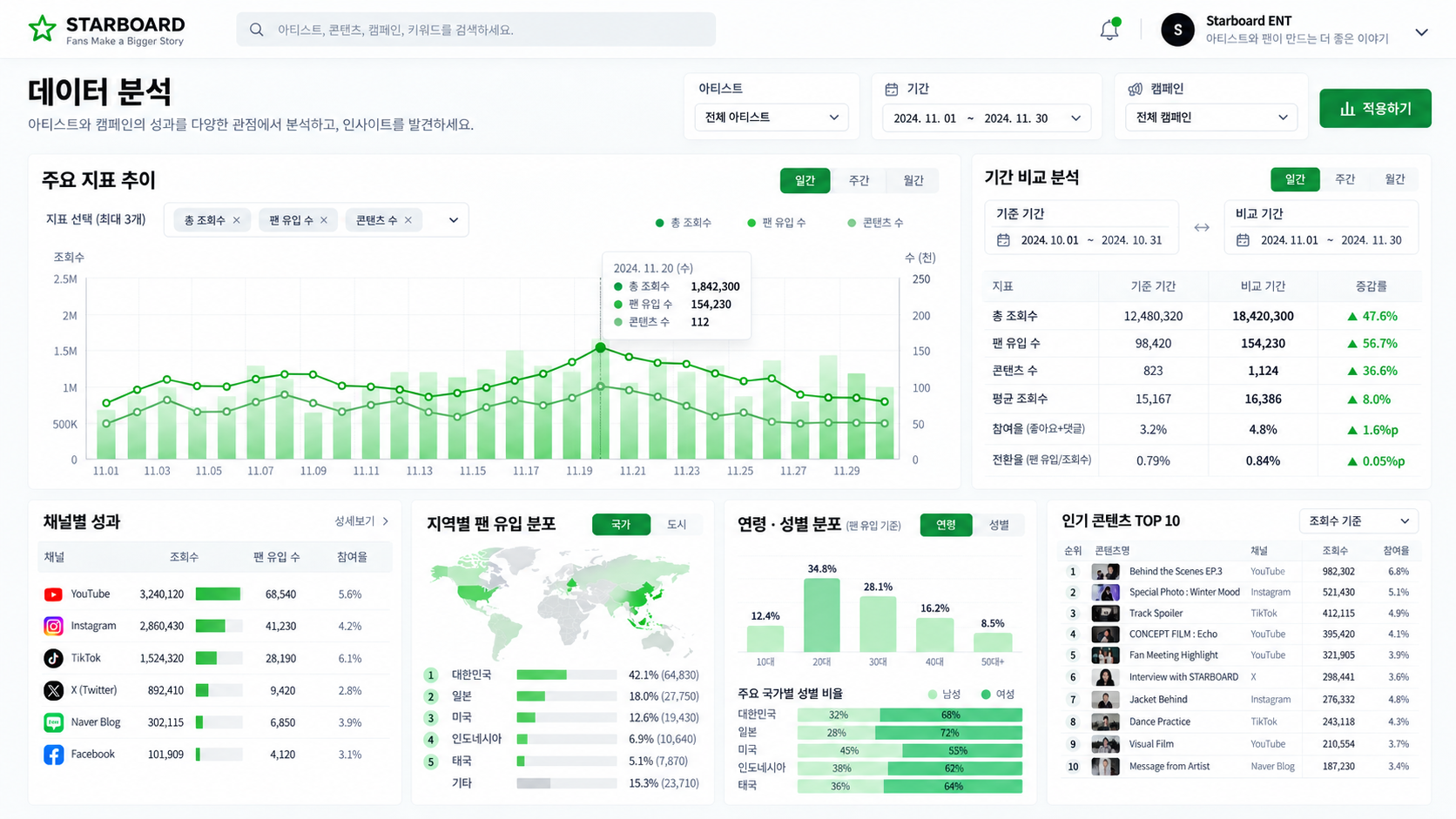
Task: Open the notification bell
Action: click(x=1109, y=30)
